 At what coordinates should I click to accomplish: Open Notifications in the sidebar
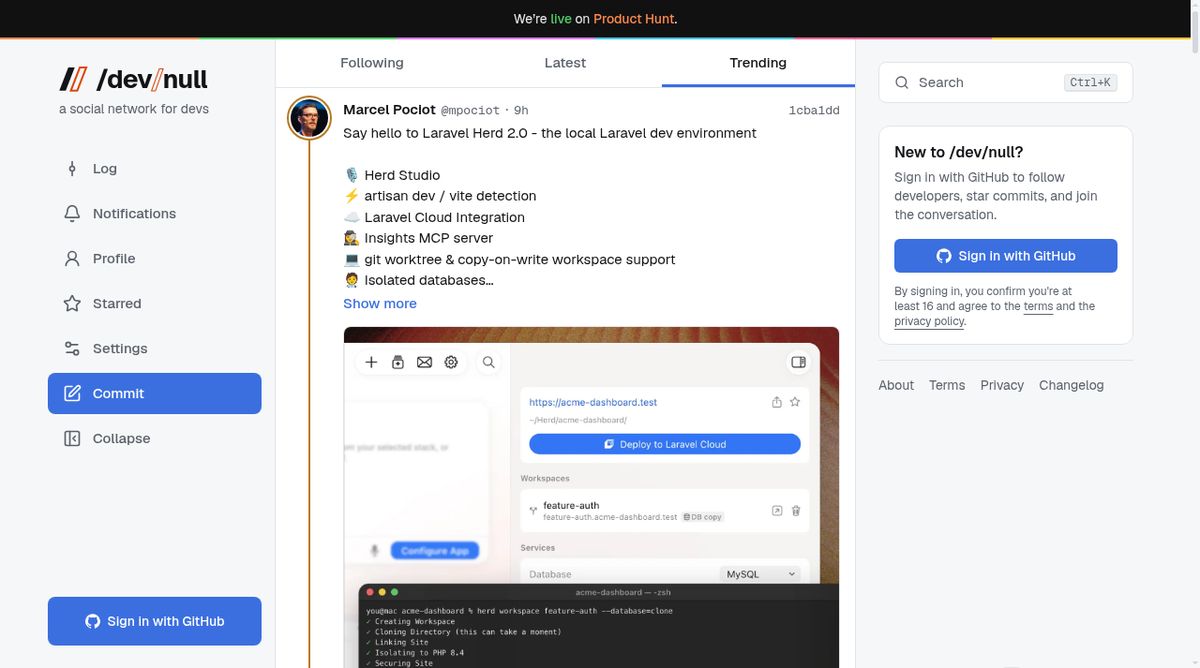pyautogui.click(x=154, y=214)
